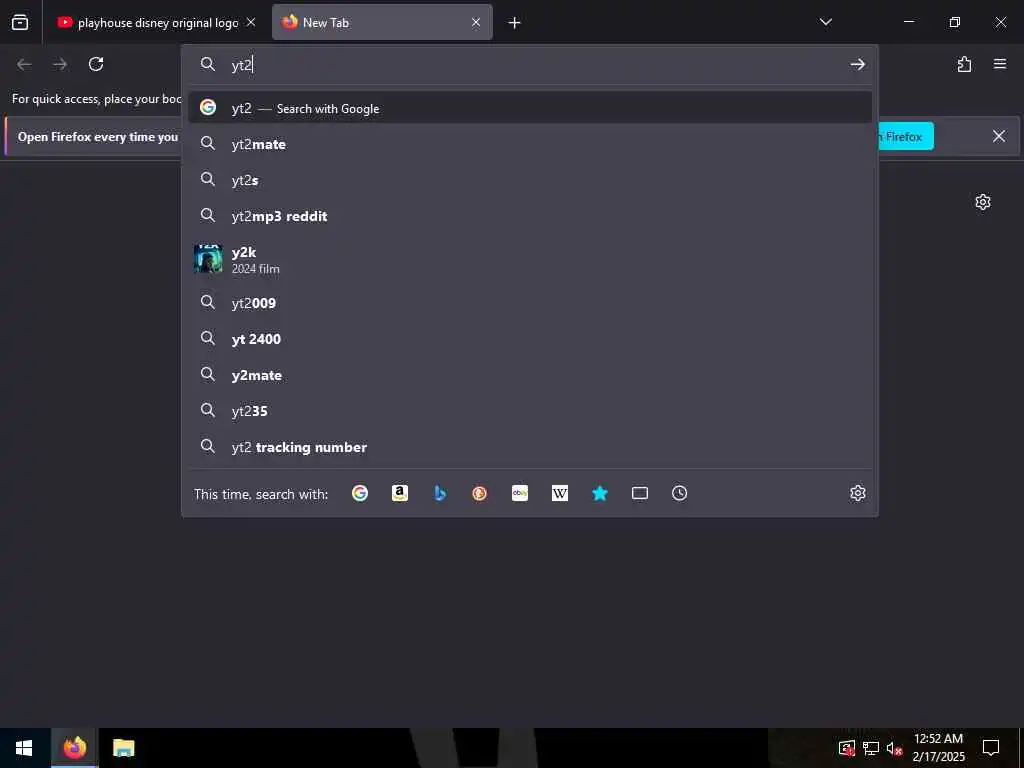
Task: Pick the DuckDuckGo search engine icon
Action: point(479,493)
